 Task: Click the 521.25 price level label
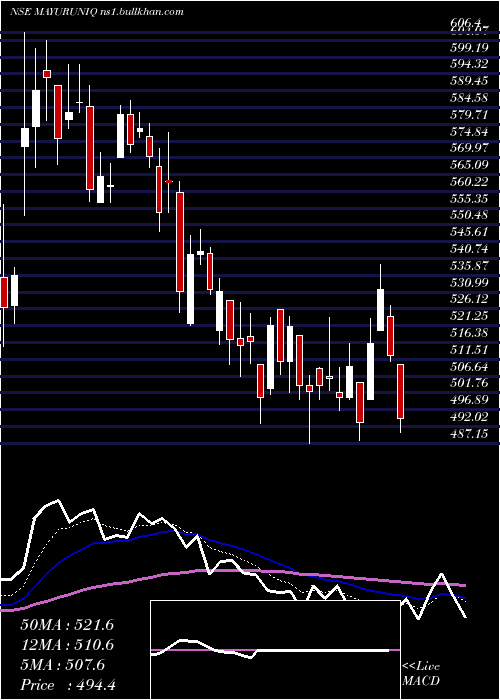coord(469,316)
